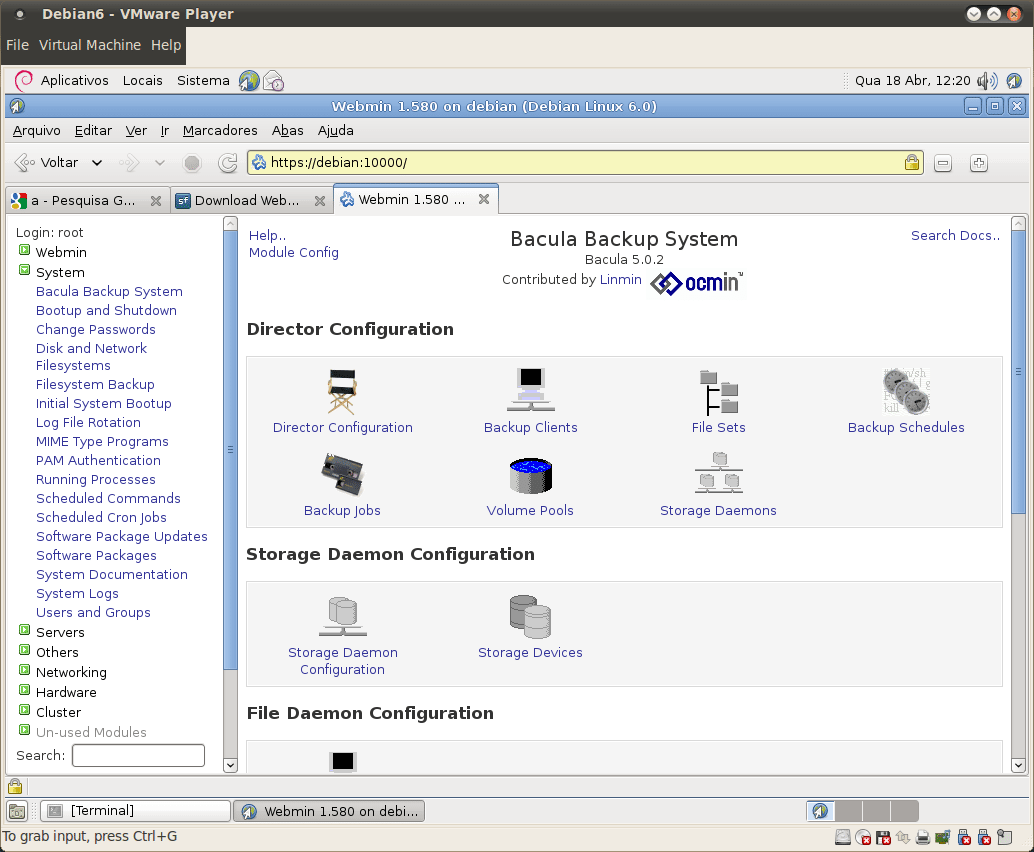Open the Volume Pools tank icon
Image resolution: width=1034 pixels, height=852 pixels.
pos(530,475)
